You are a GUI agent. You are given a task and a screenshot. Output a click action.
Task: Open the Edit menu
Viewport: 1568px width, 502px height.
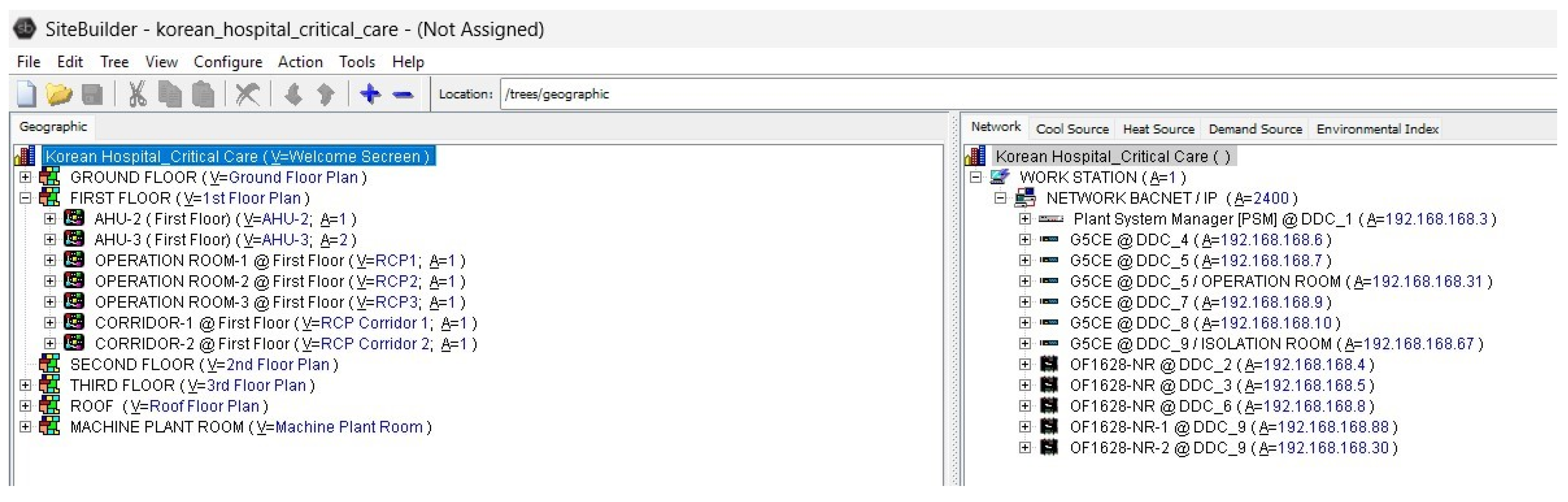click(70, 61)
